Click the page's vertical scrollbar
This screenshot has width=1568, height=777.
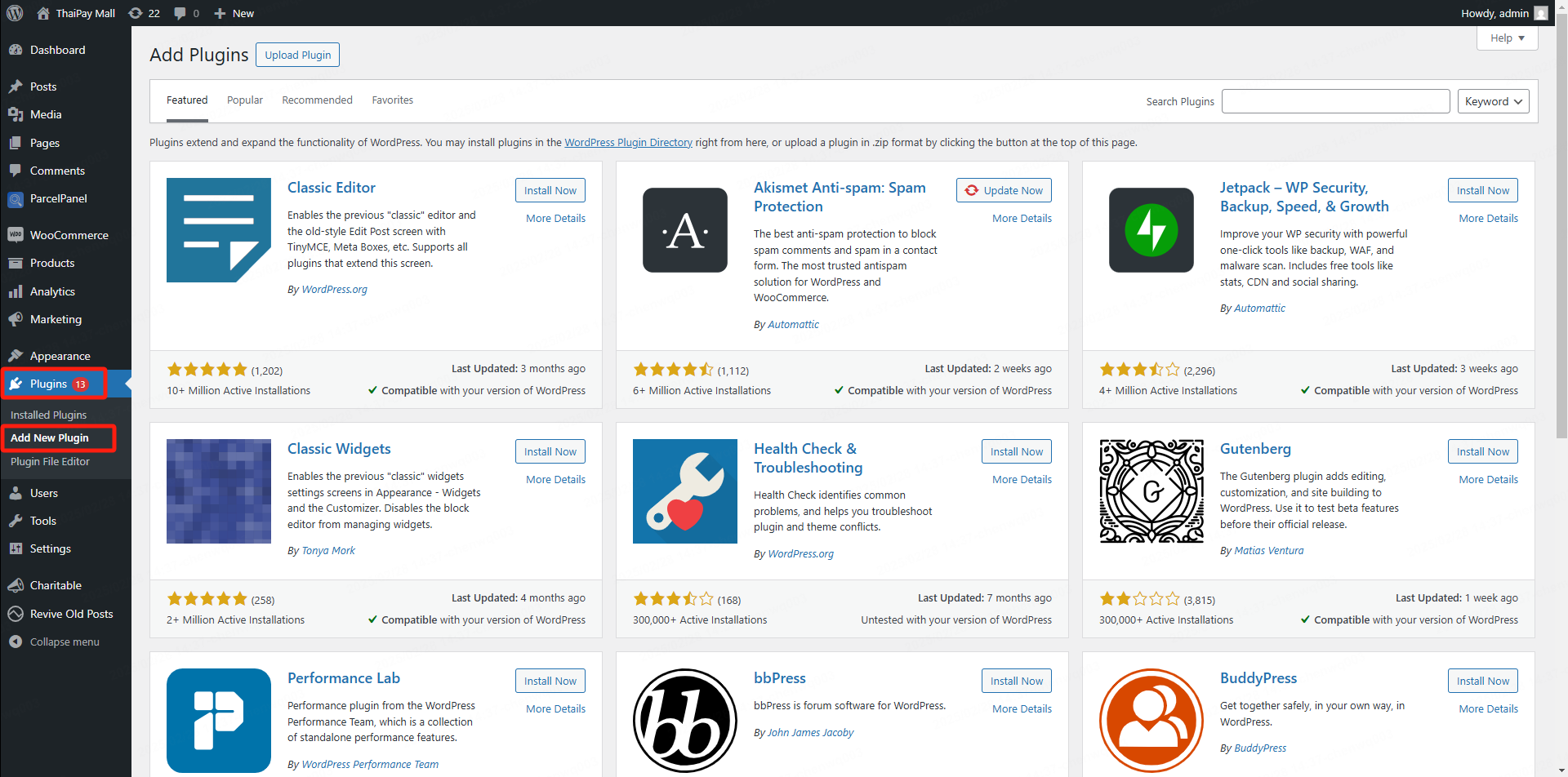(x=1561, y=245)
